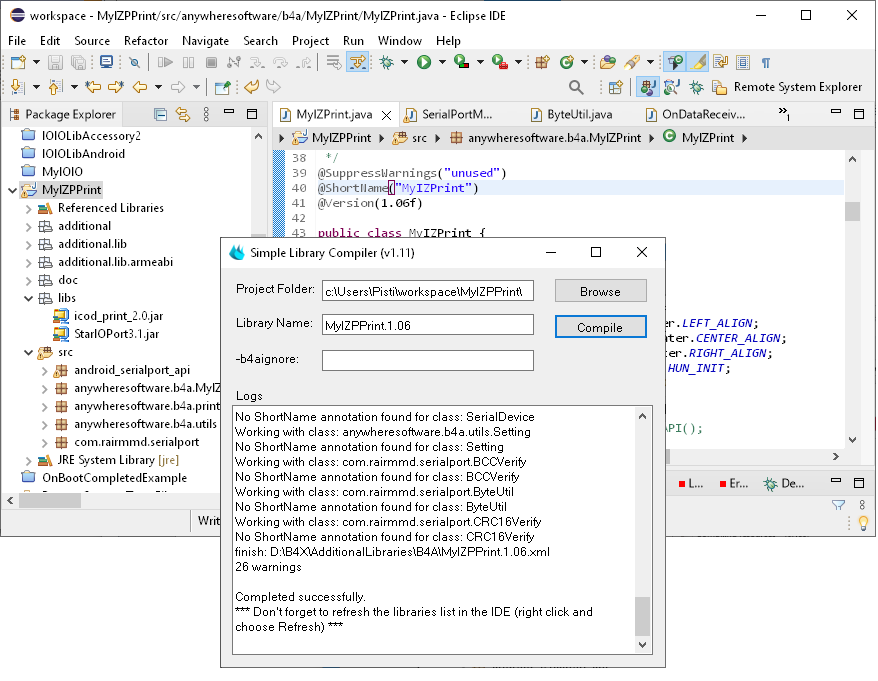Click the filter funnel icon in bottom panel
878x681 pixels.
(x=838, y=505)
